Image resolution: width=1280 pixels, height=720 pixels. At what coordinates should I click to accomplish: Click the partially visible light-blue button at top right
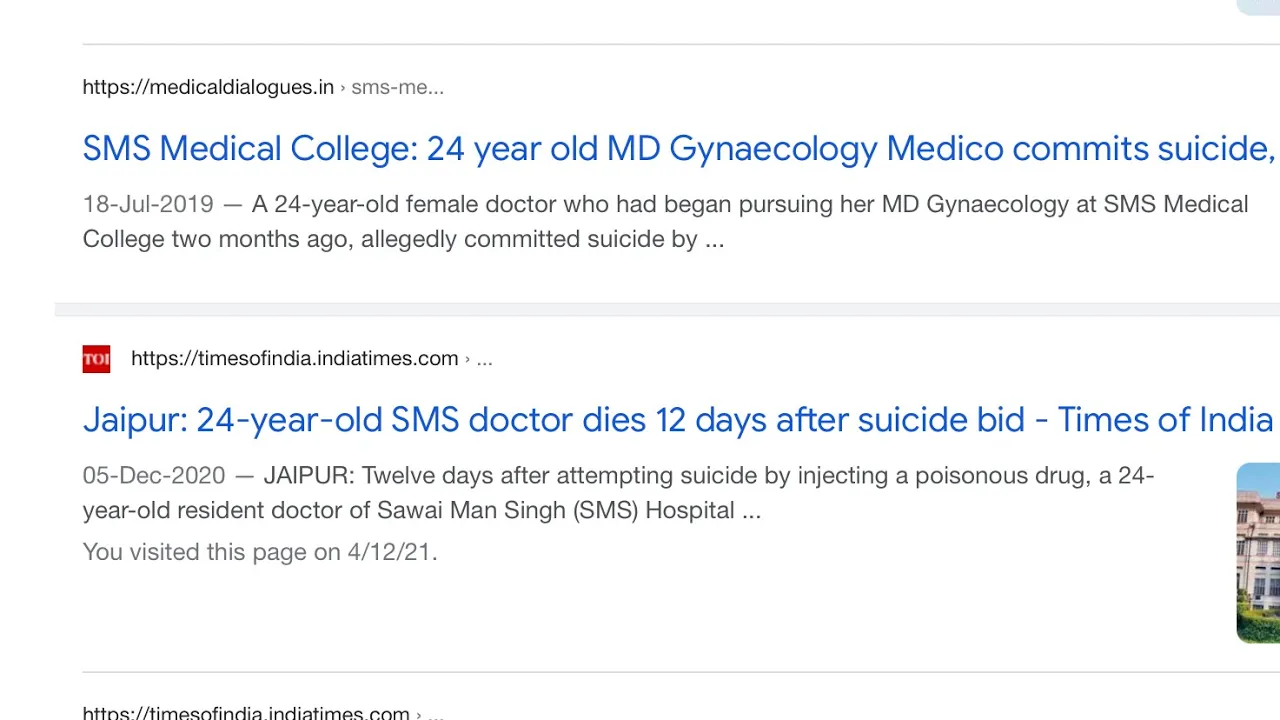pos(1259,7)
